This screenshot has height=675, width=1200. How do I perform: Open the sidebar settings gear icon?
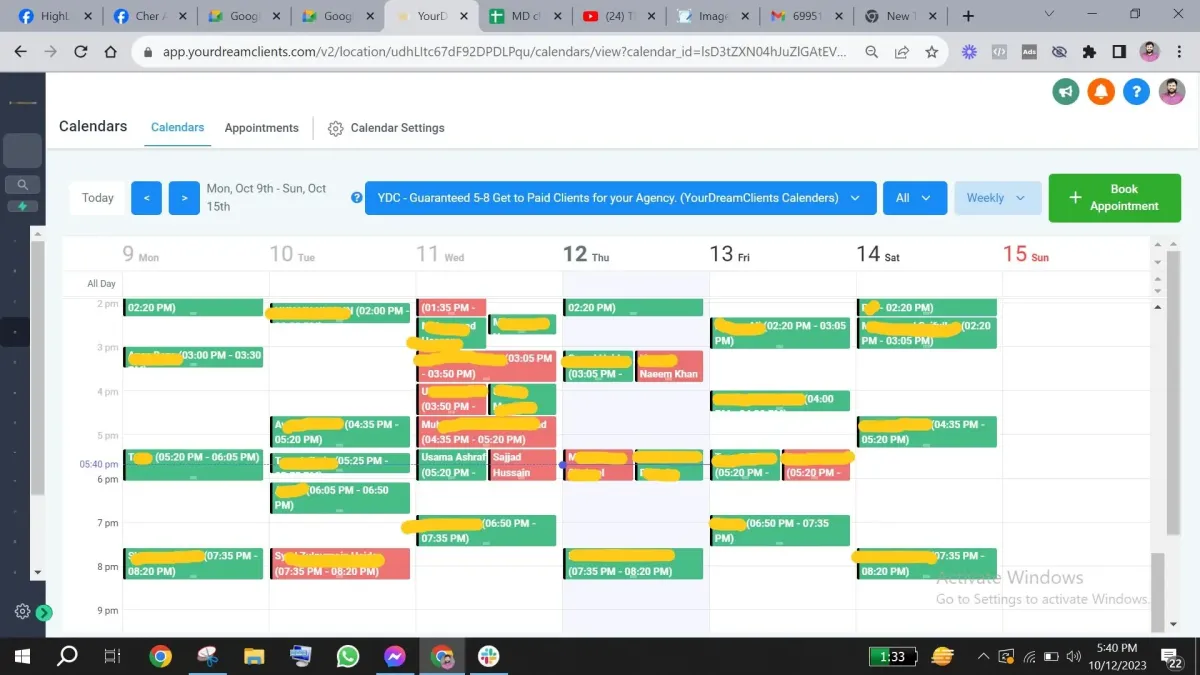(22, 611)
